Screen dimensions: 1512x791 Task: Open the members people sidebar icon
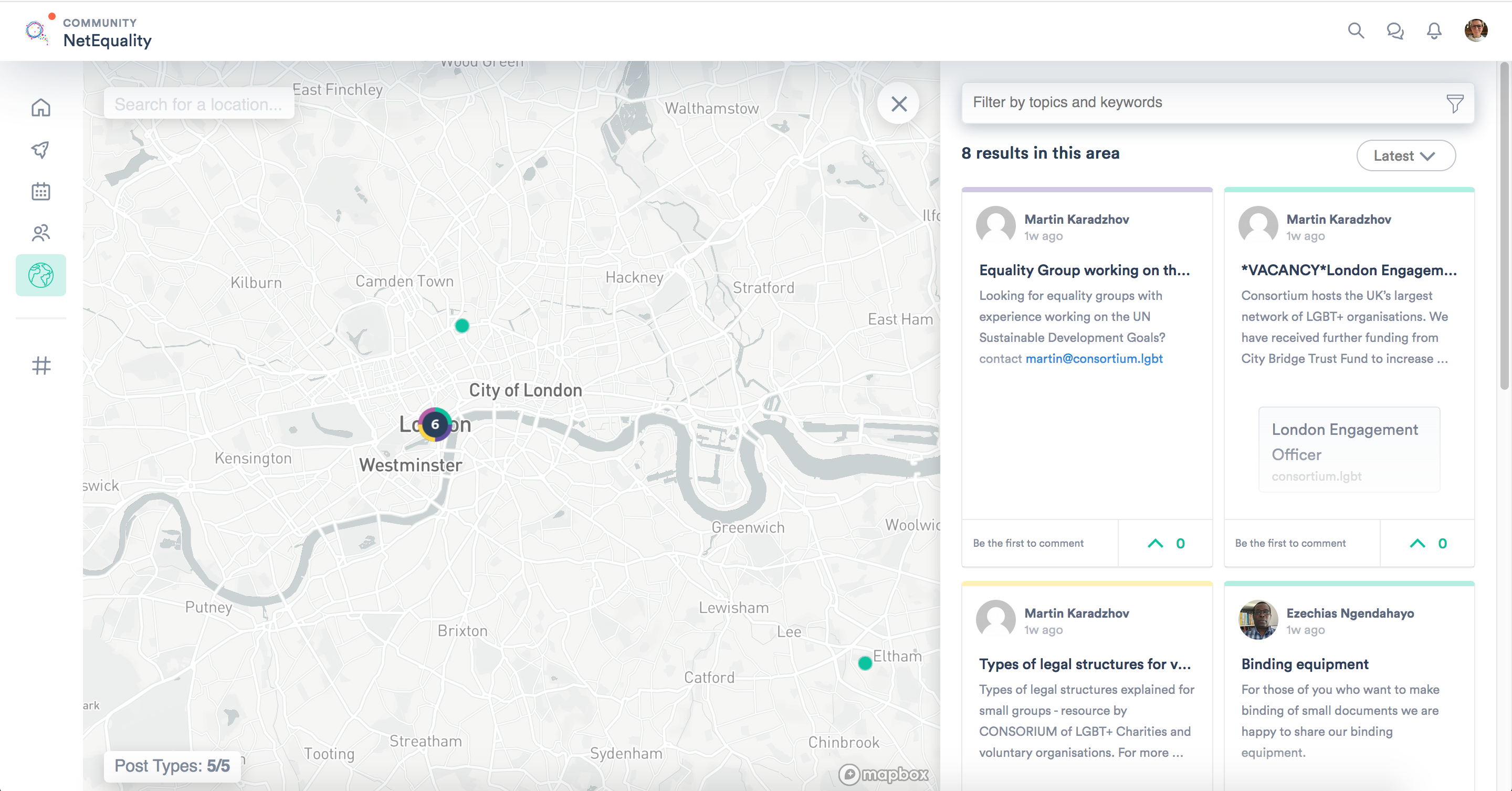pos(40,233)
